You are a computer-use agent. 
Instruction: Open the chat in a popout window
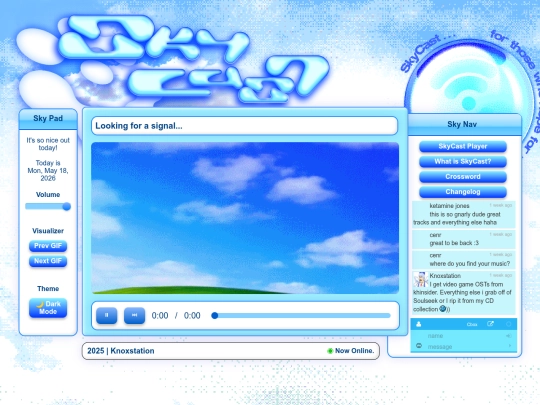490,324
